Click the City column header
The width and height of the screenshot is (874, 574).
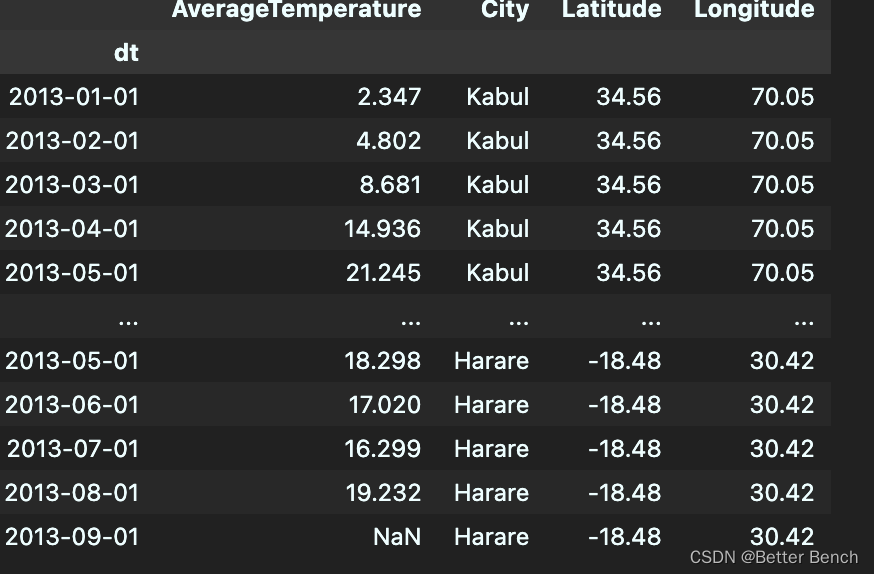point(505,9)
